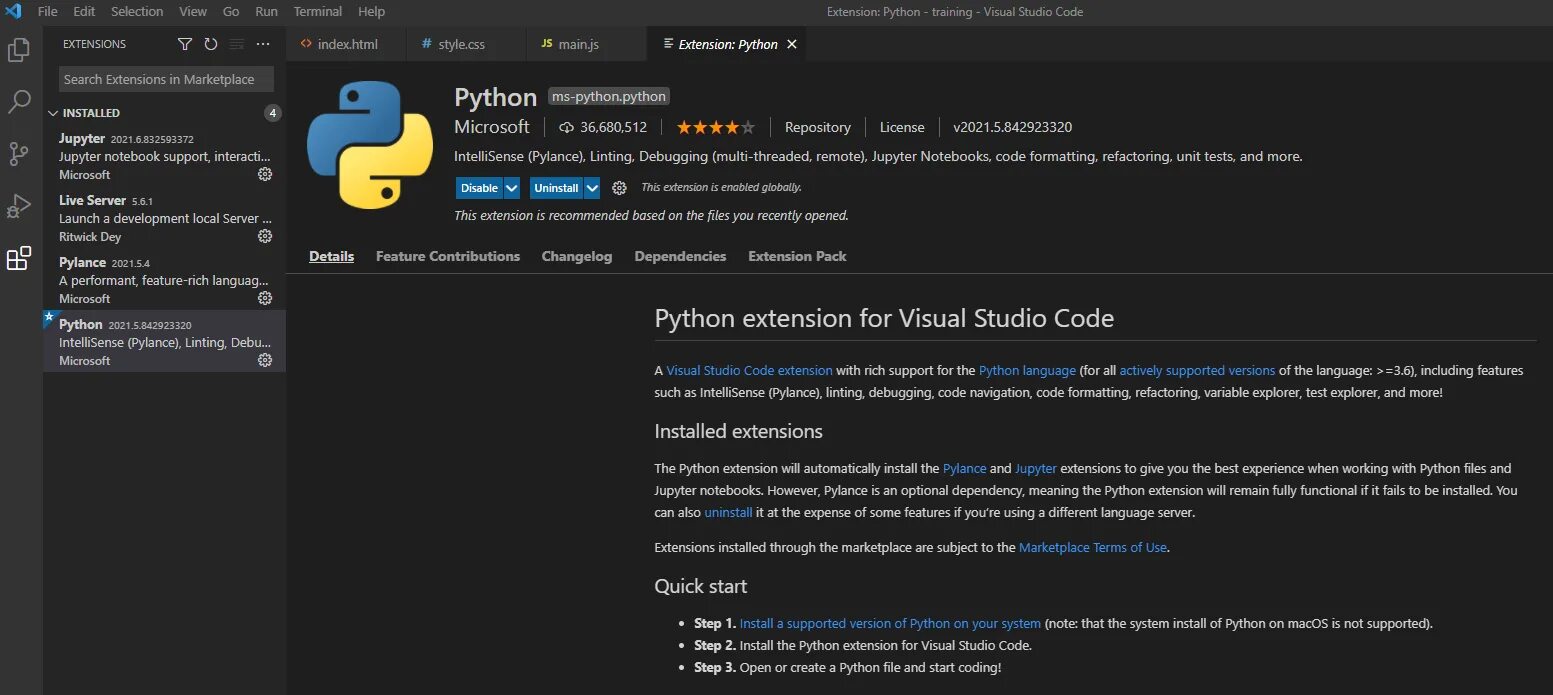This screenshot has height=695, width=1553.
Task: Open the Terminal menu
Action: pyautogui.click(x=317, y=11)
